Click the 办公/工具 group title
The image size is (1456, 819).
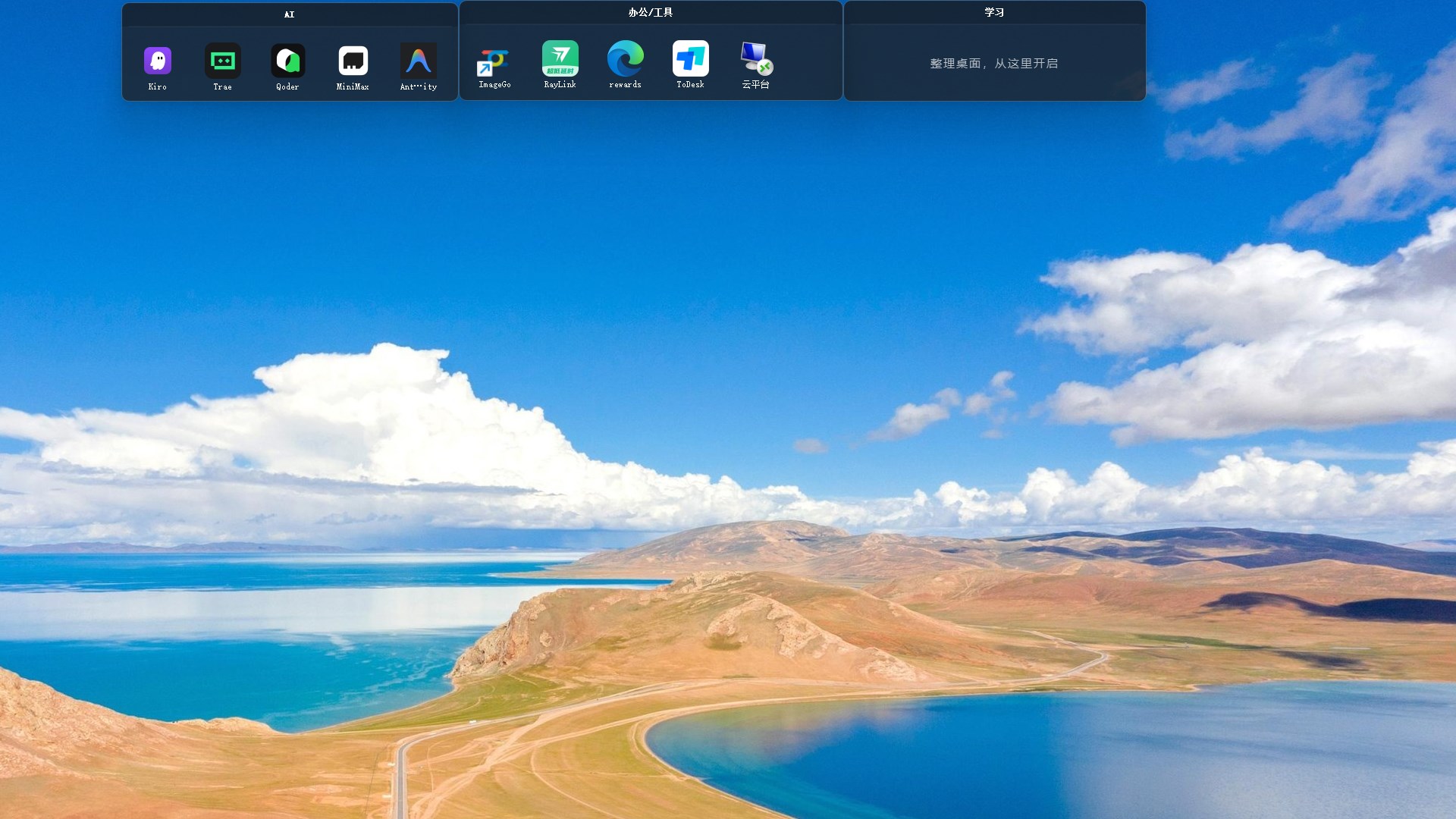pyautogui.click(x=650, y=12)
